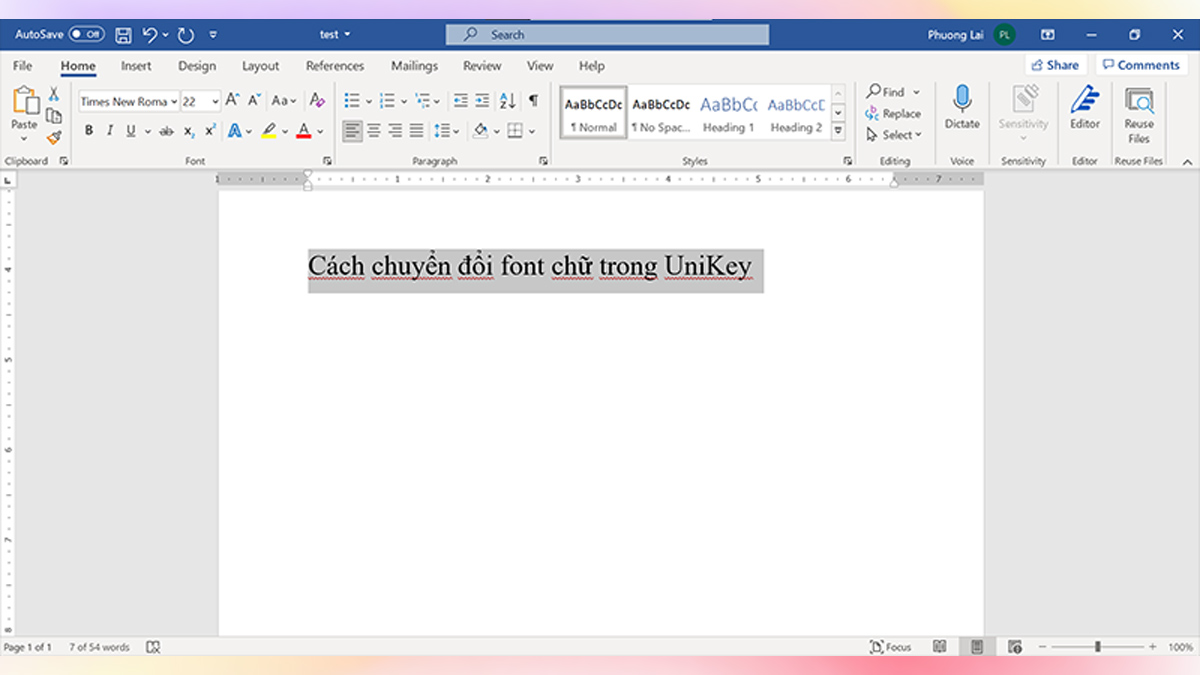Switch to the Layout tab

(260, 66)
